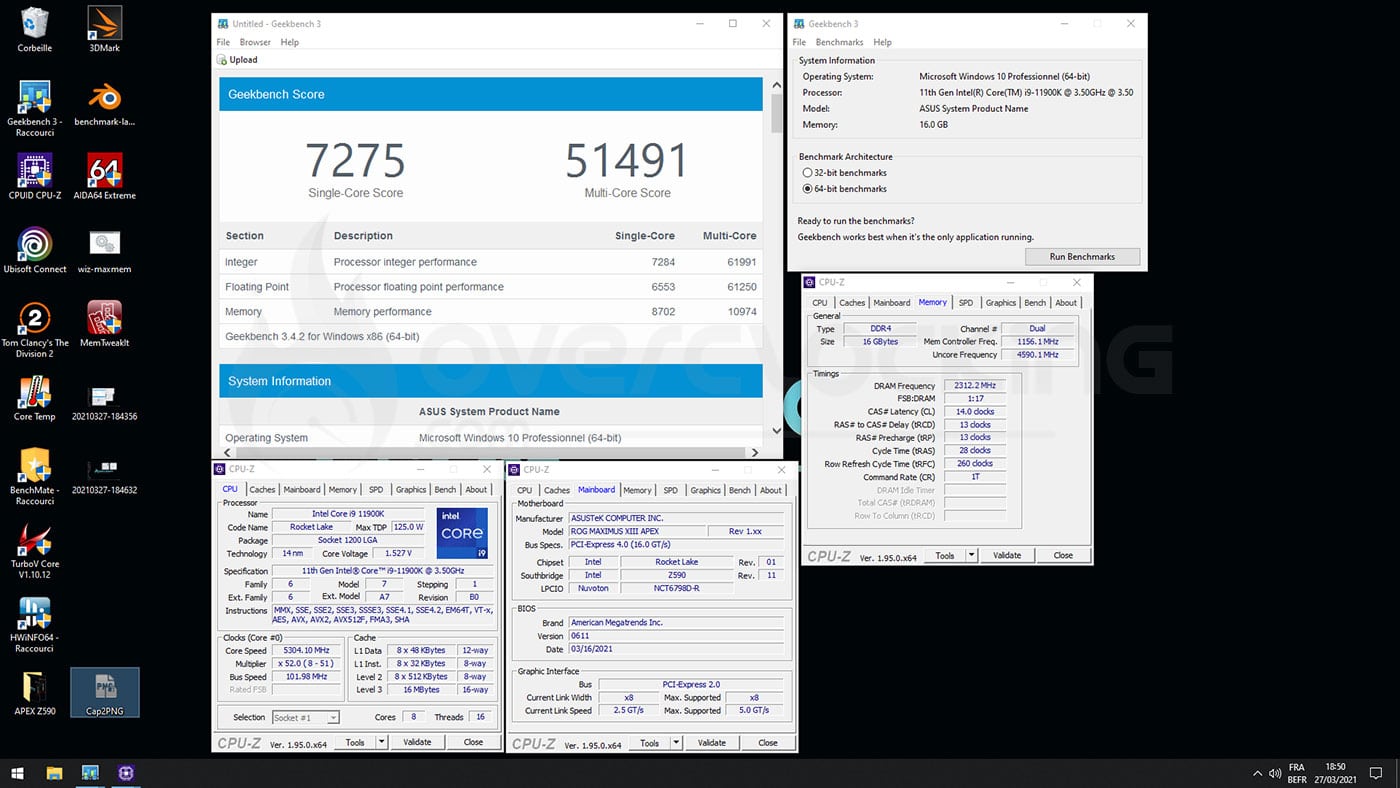Select the AIDA64 Extreme desktop icon
This screenshot has width=1400, height=788.
coord(105,177)
